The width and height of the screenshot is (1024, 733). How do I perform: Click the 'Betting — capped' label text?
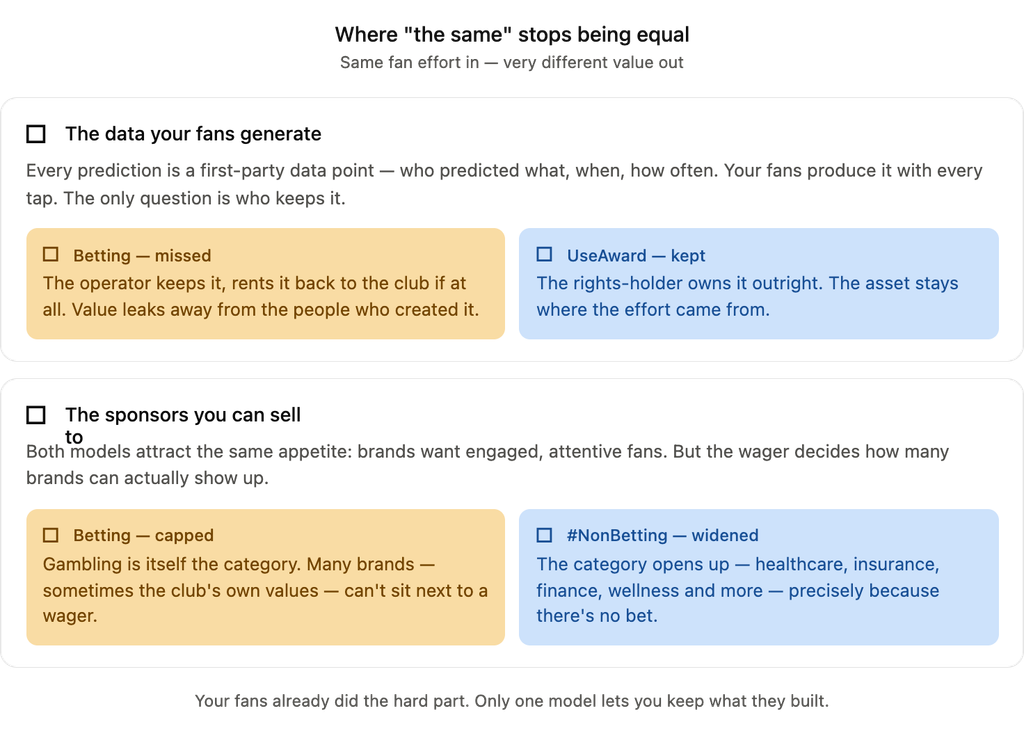144,536
